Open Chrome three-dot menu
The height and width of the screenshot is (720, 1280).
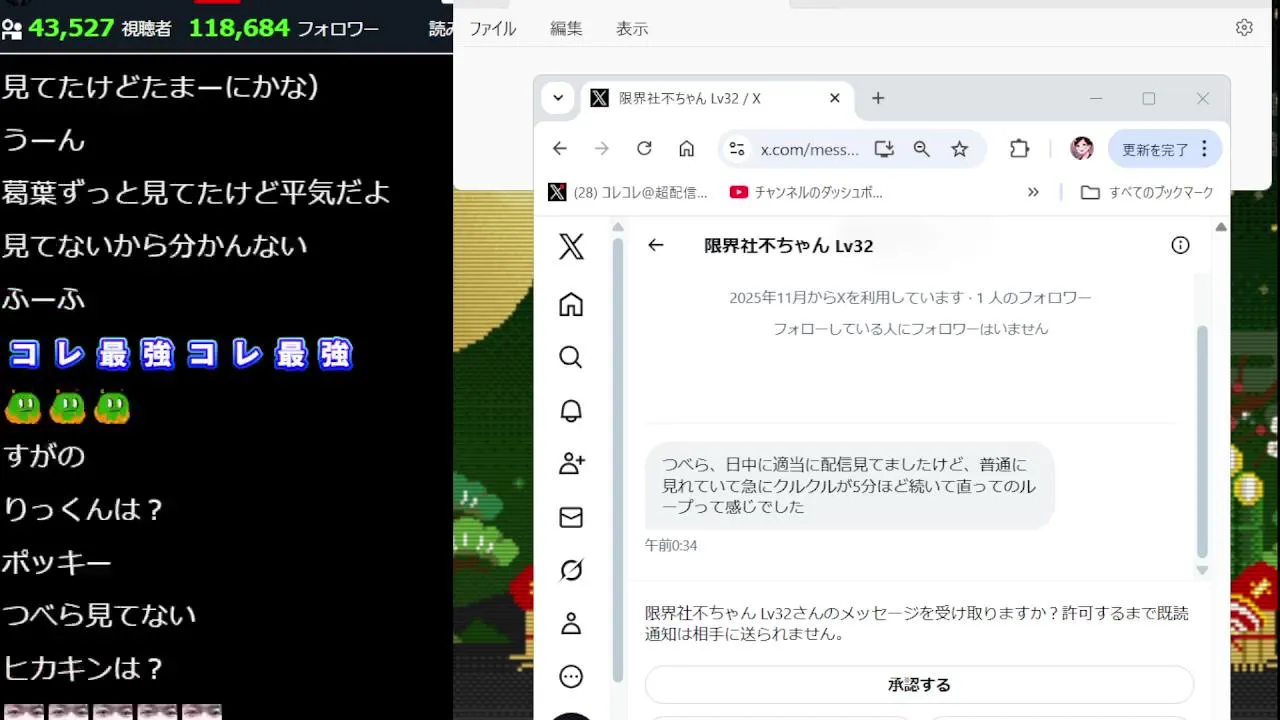click(x=1204, y=149)
